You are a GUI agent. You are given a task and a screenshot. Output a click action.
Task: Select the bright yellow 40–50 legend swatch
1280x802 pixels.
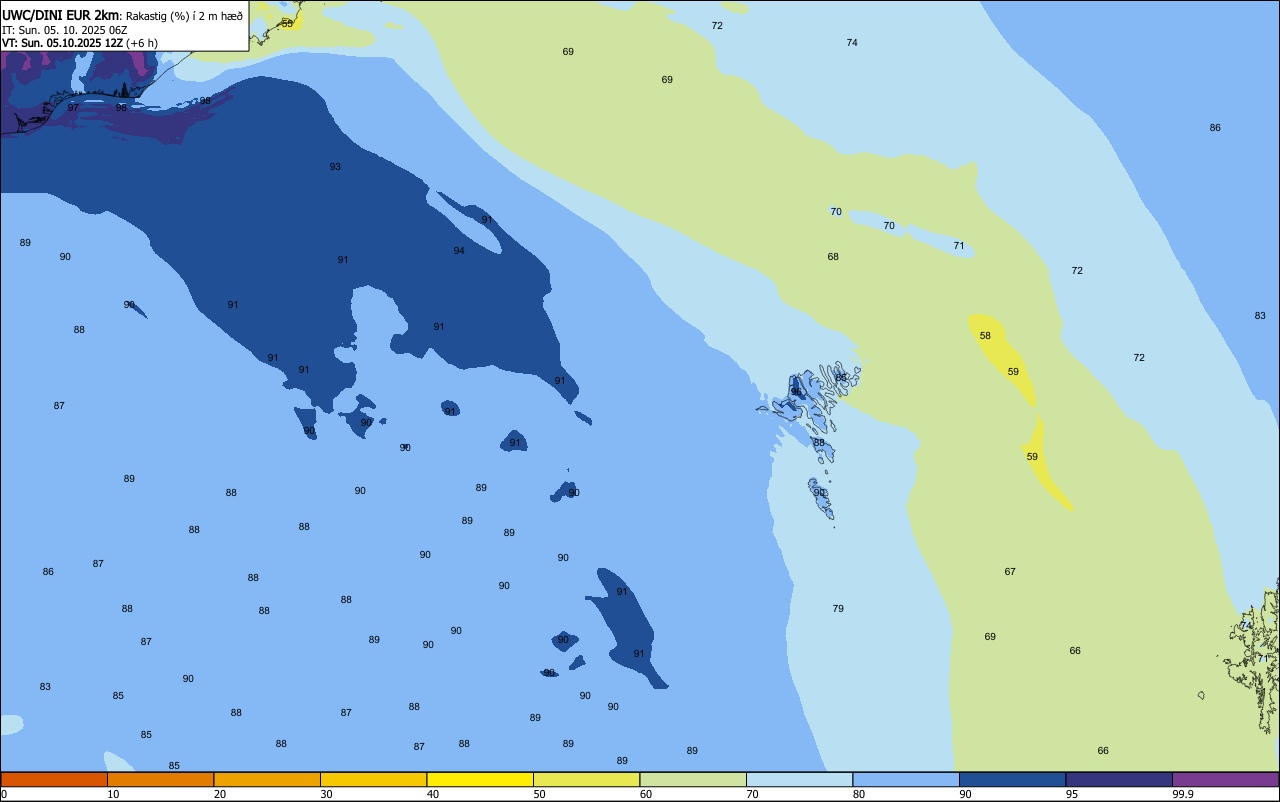[480, 779]
